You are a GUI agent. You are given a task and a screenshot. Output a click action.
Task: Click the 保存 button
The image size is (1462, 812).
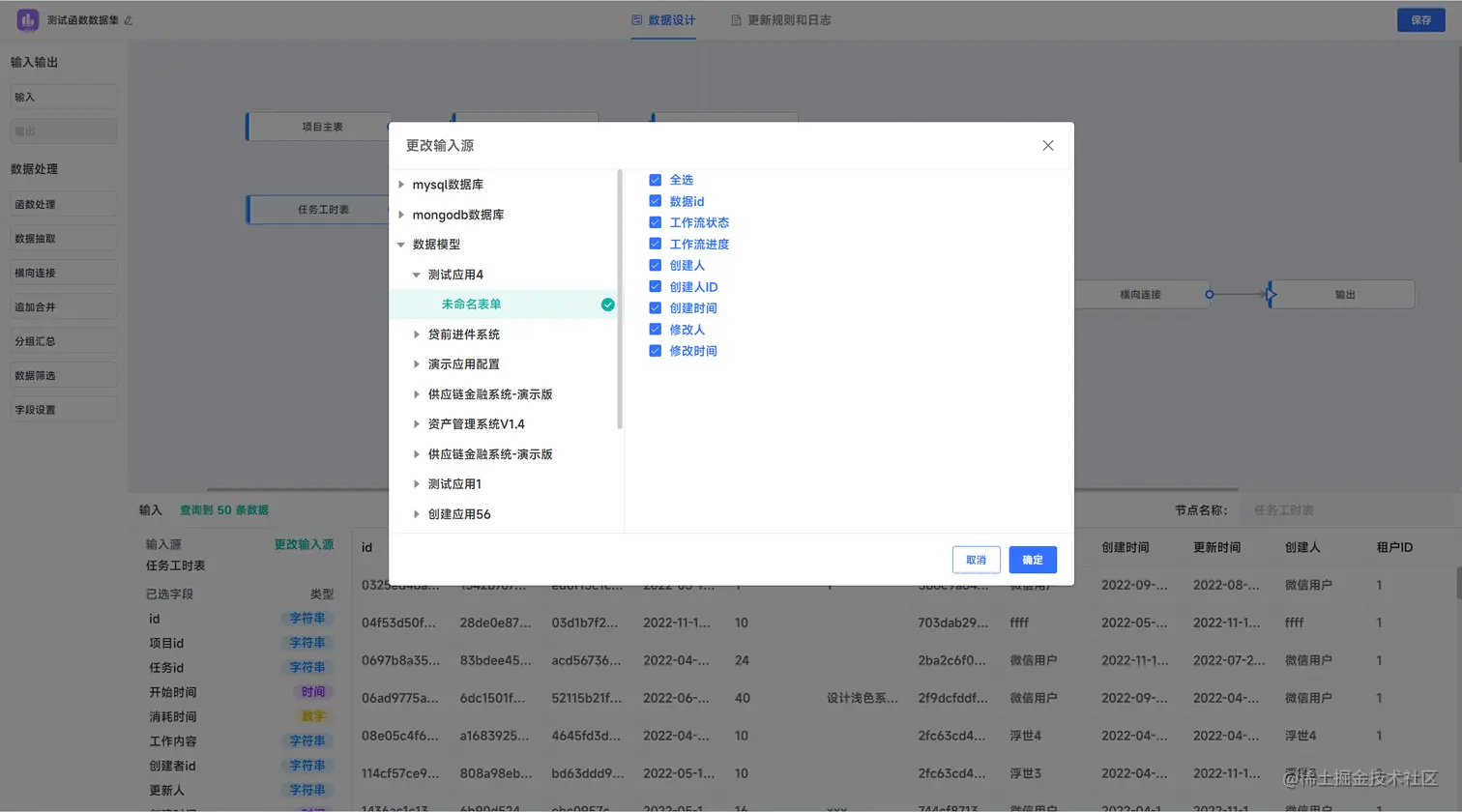coord(1420,19)
